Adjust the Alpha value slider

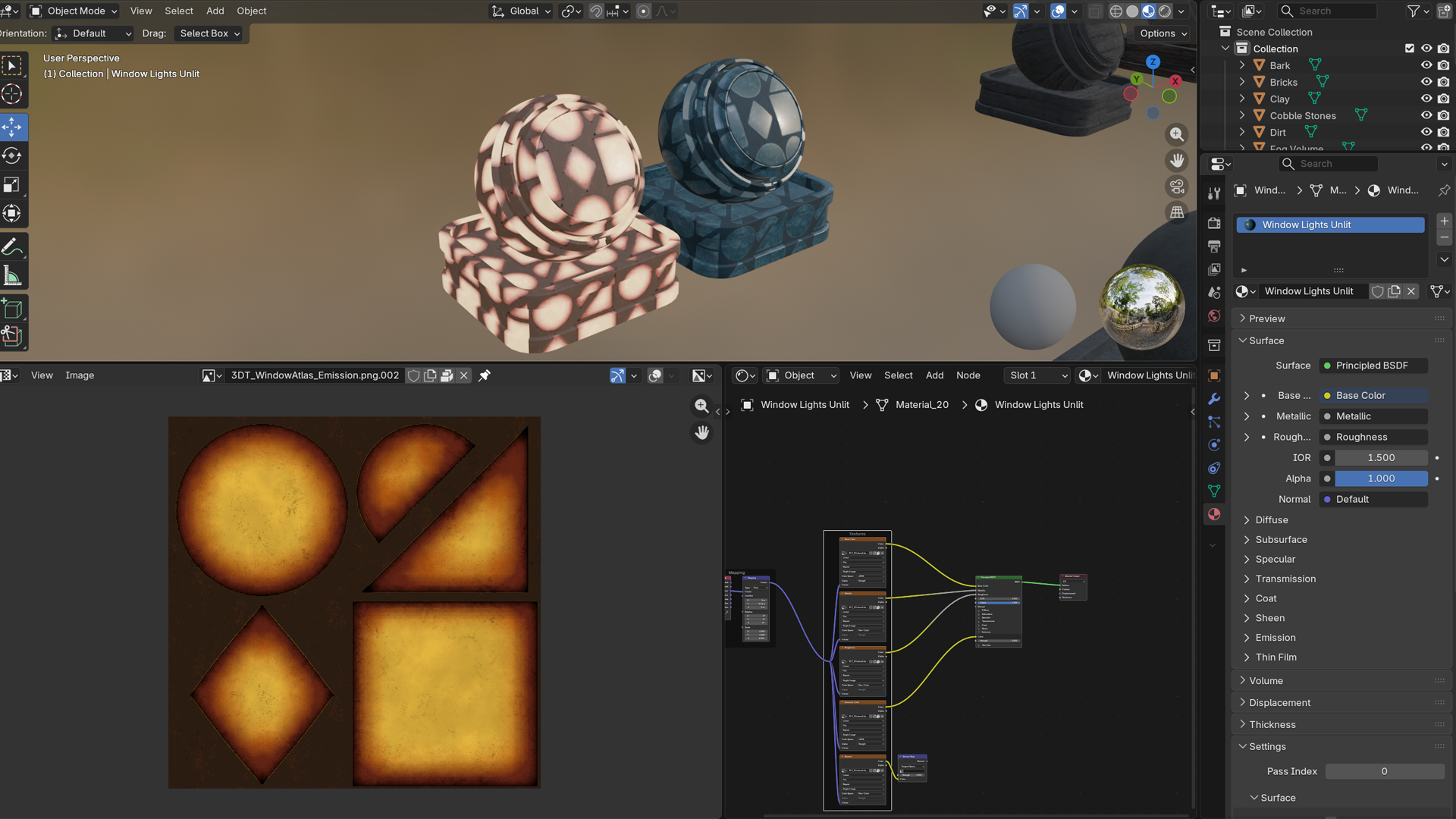click(1381, 479)
